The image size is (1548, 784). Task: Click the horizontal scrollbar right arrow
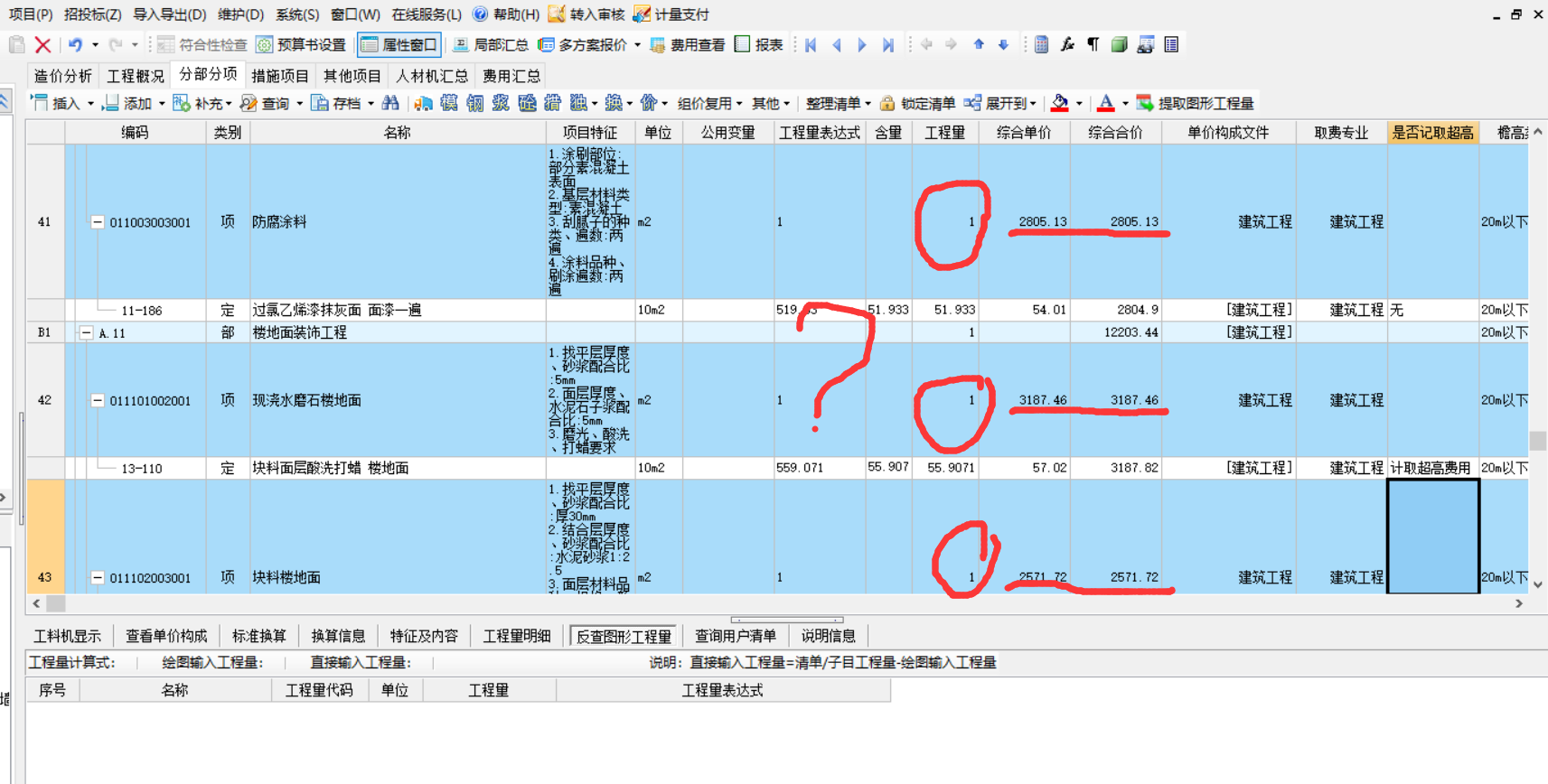click(1519, 603)
